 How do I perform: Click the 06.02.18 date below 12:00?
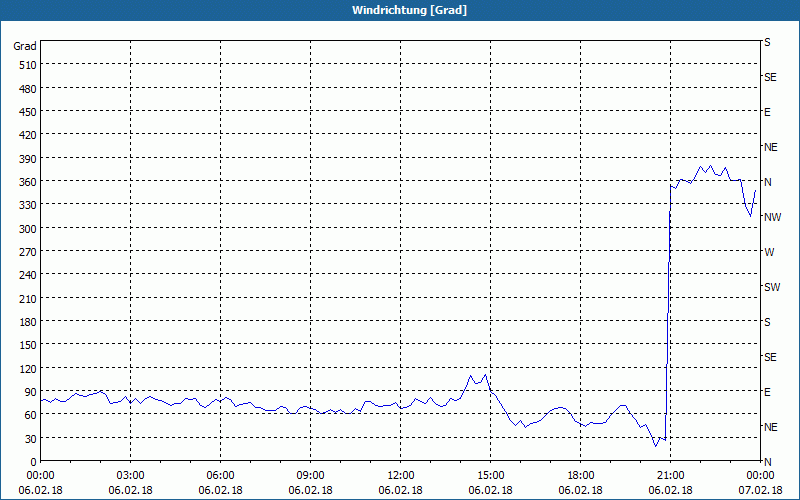(401, 490)
